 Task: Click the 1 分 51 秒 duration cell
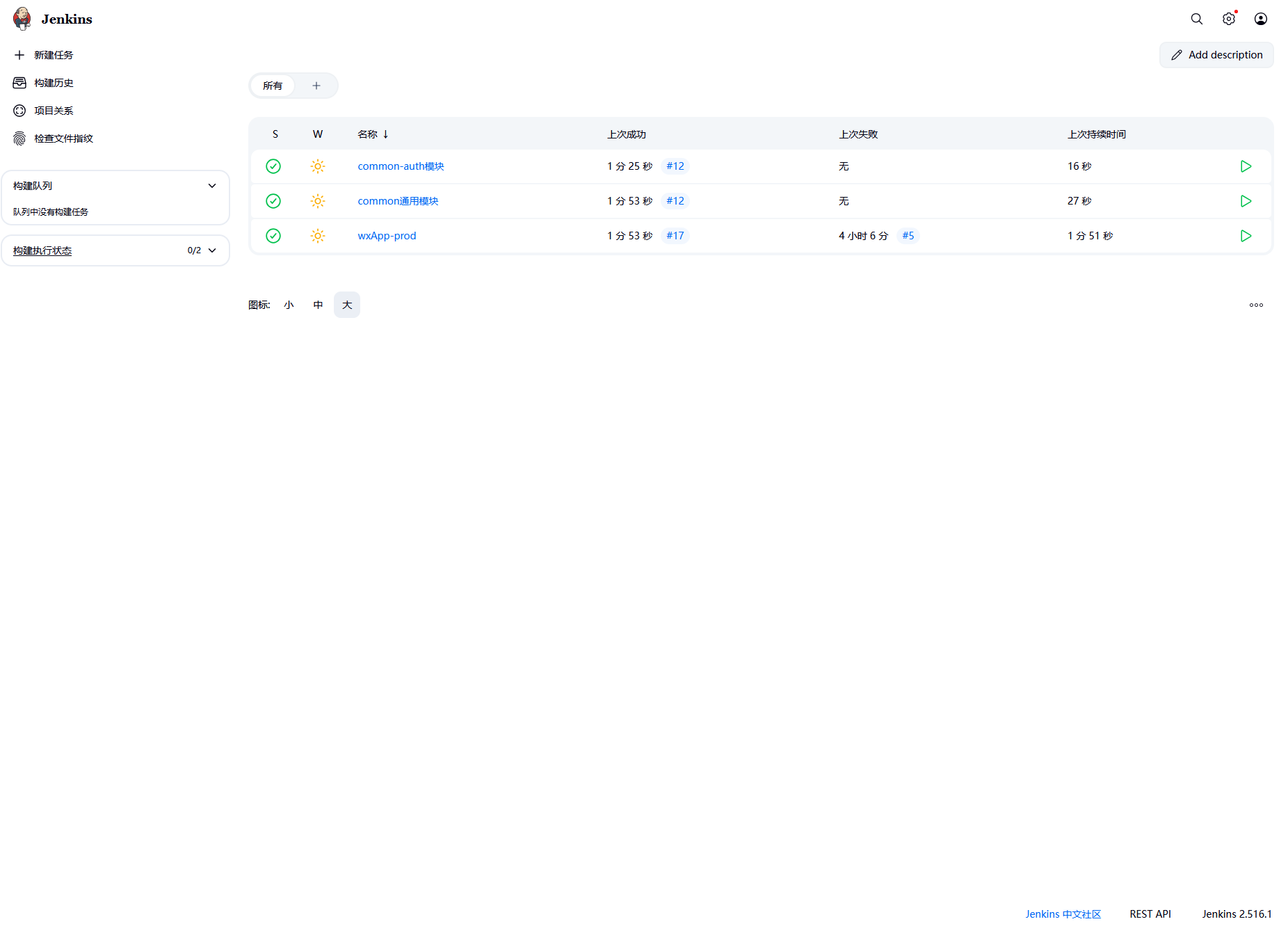click(x=1090, y=236)
